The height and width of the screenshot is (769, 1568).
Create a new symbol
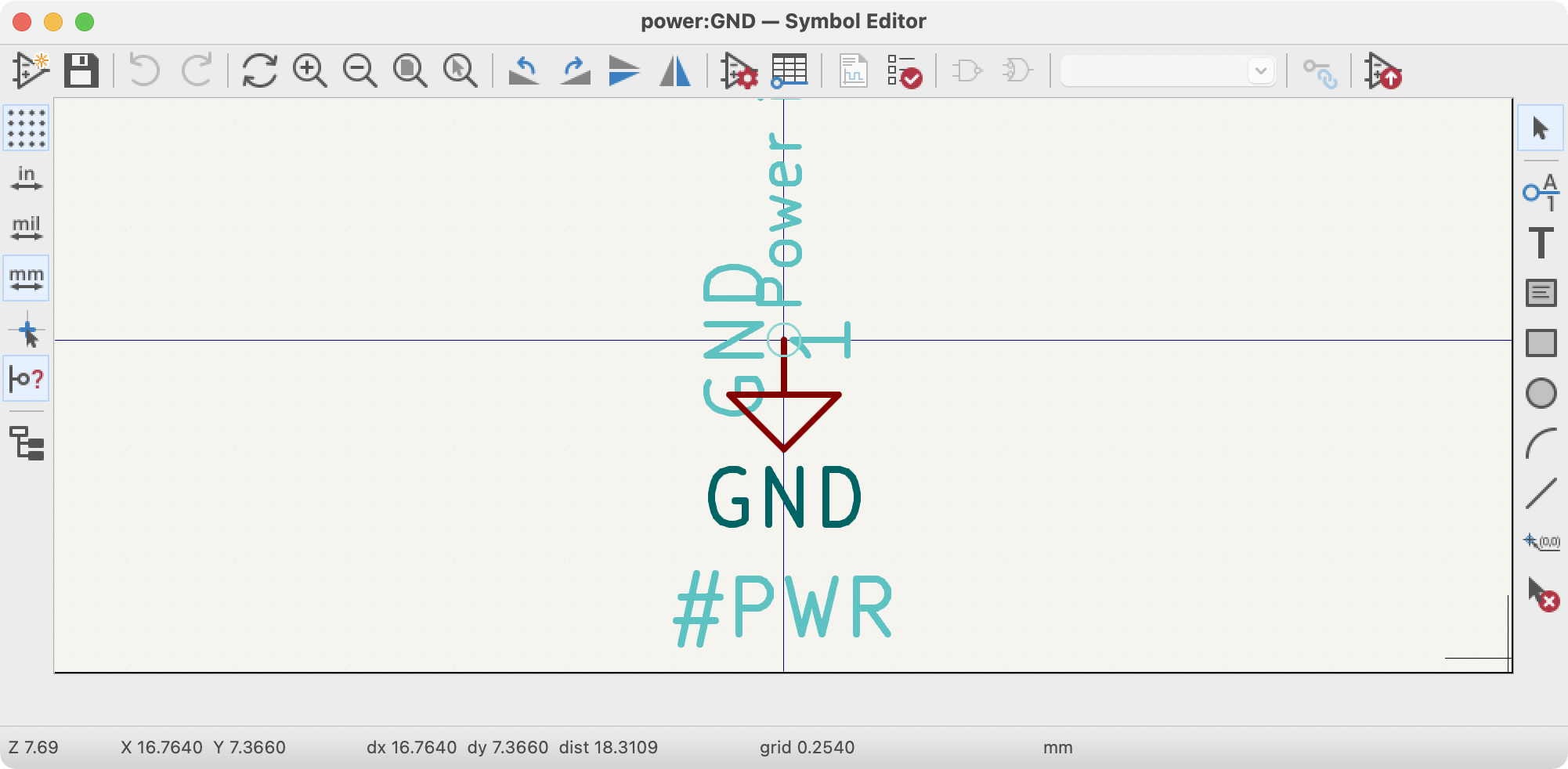tap(30, 70)
